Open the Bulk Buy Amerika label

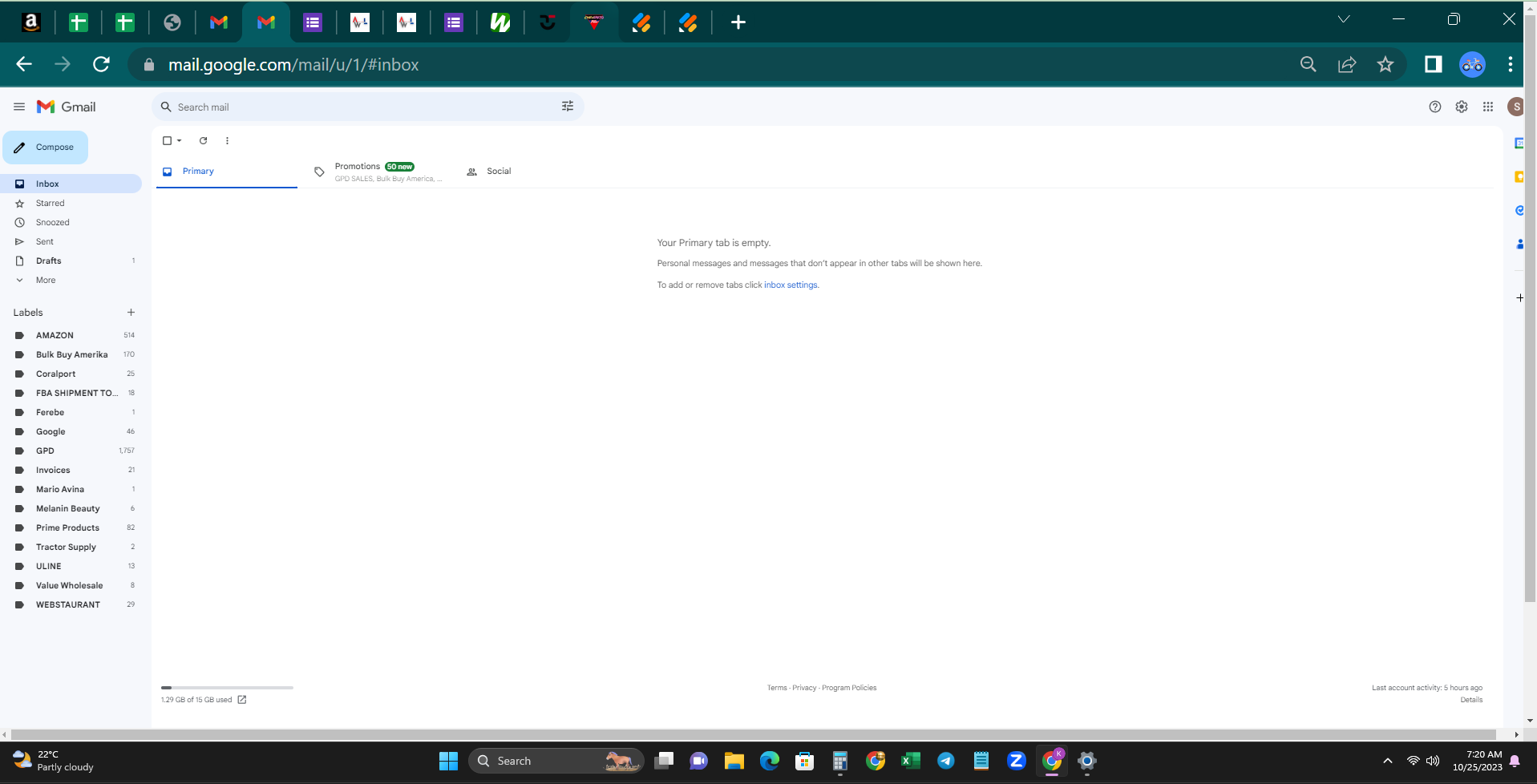(x=71, y=354)
